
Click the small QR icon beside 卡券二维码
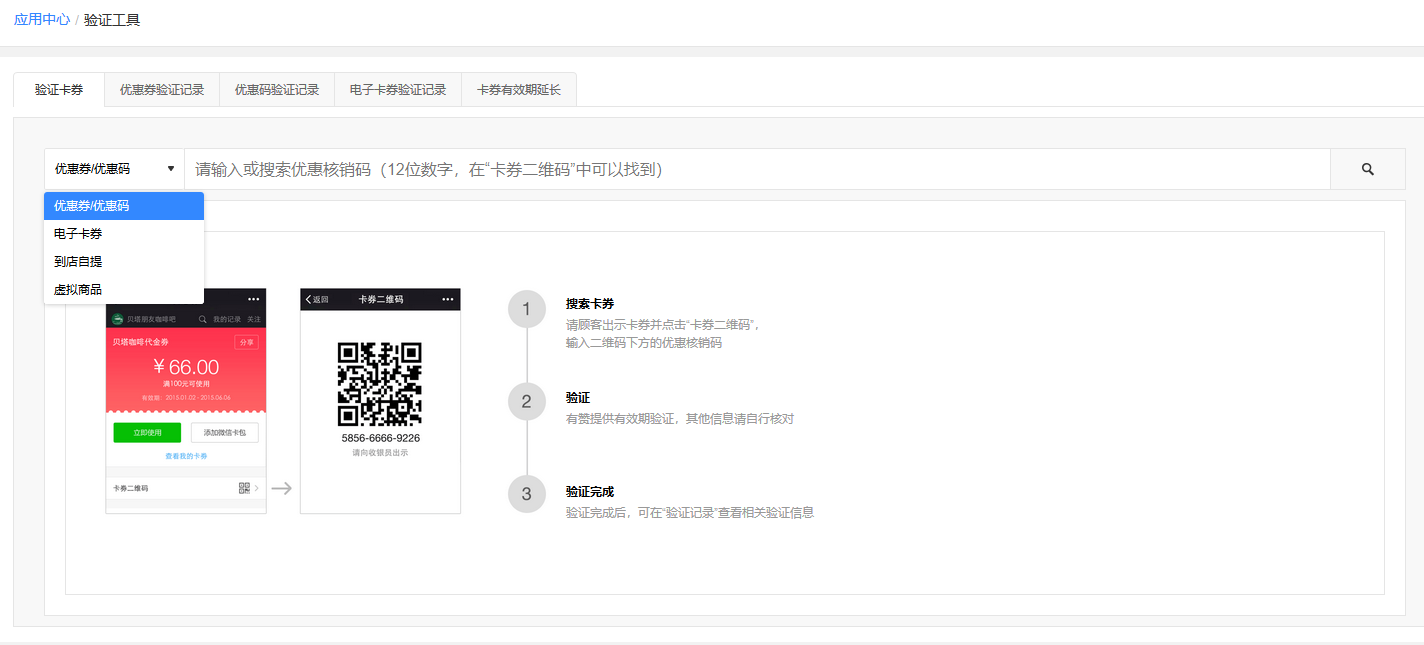pos(244,488)
